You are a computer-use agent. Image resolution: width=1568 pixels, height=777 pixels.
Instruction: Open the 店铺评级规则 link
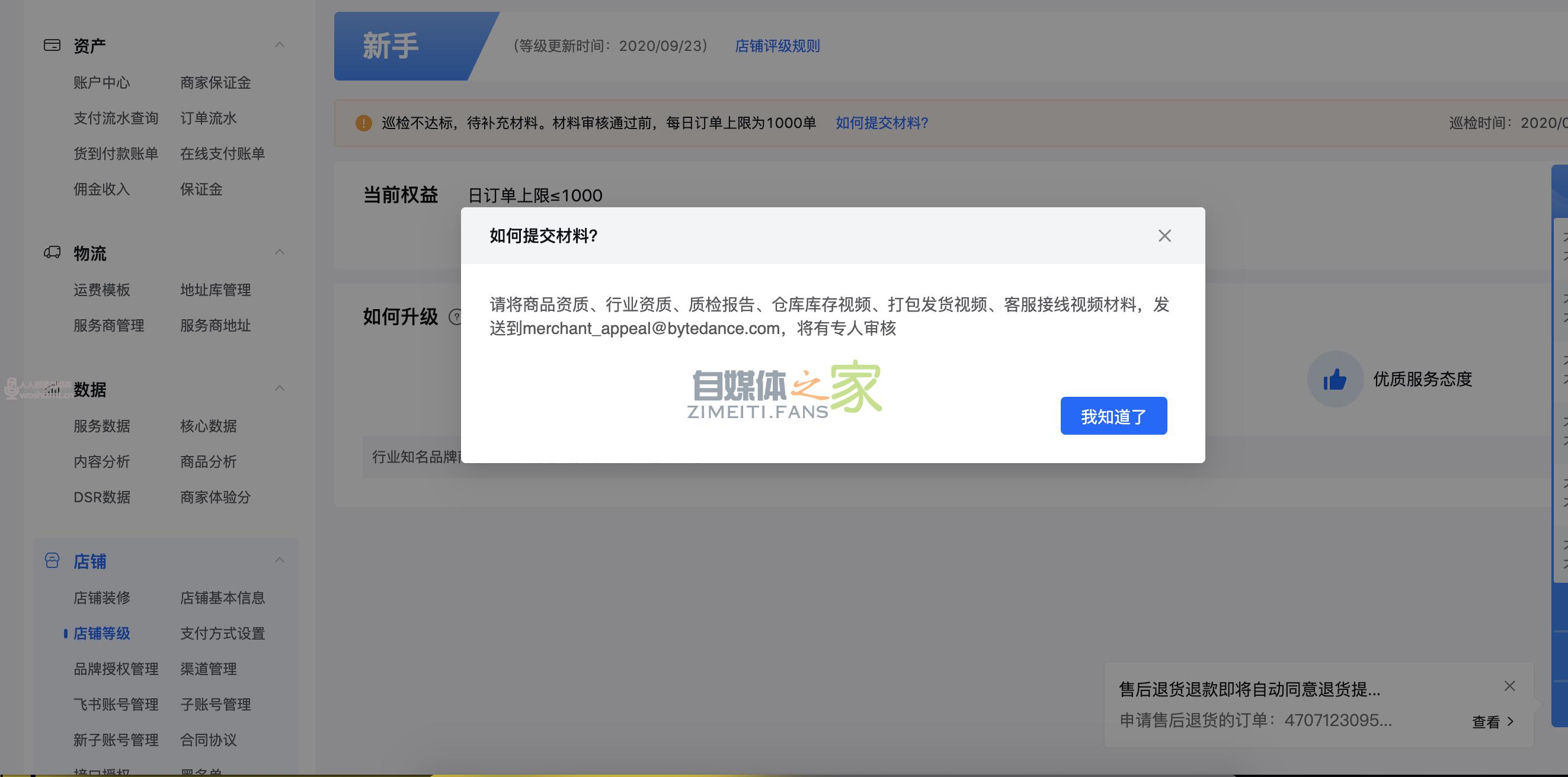pos(776,46)
